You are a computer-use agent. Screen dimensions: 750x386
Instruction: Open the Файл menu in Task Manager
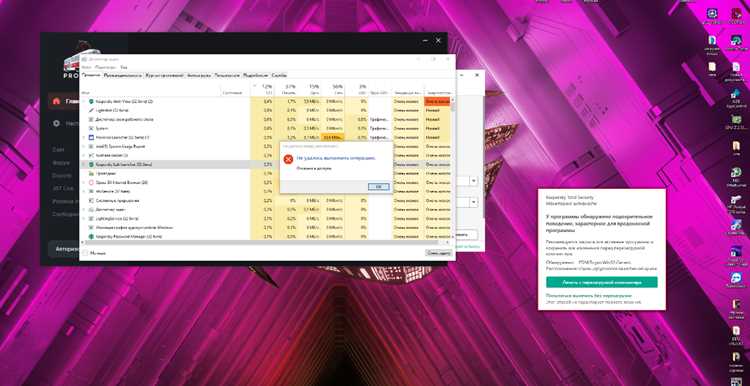[86, 67]
